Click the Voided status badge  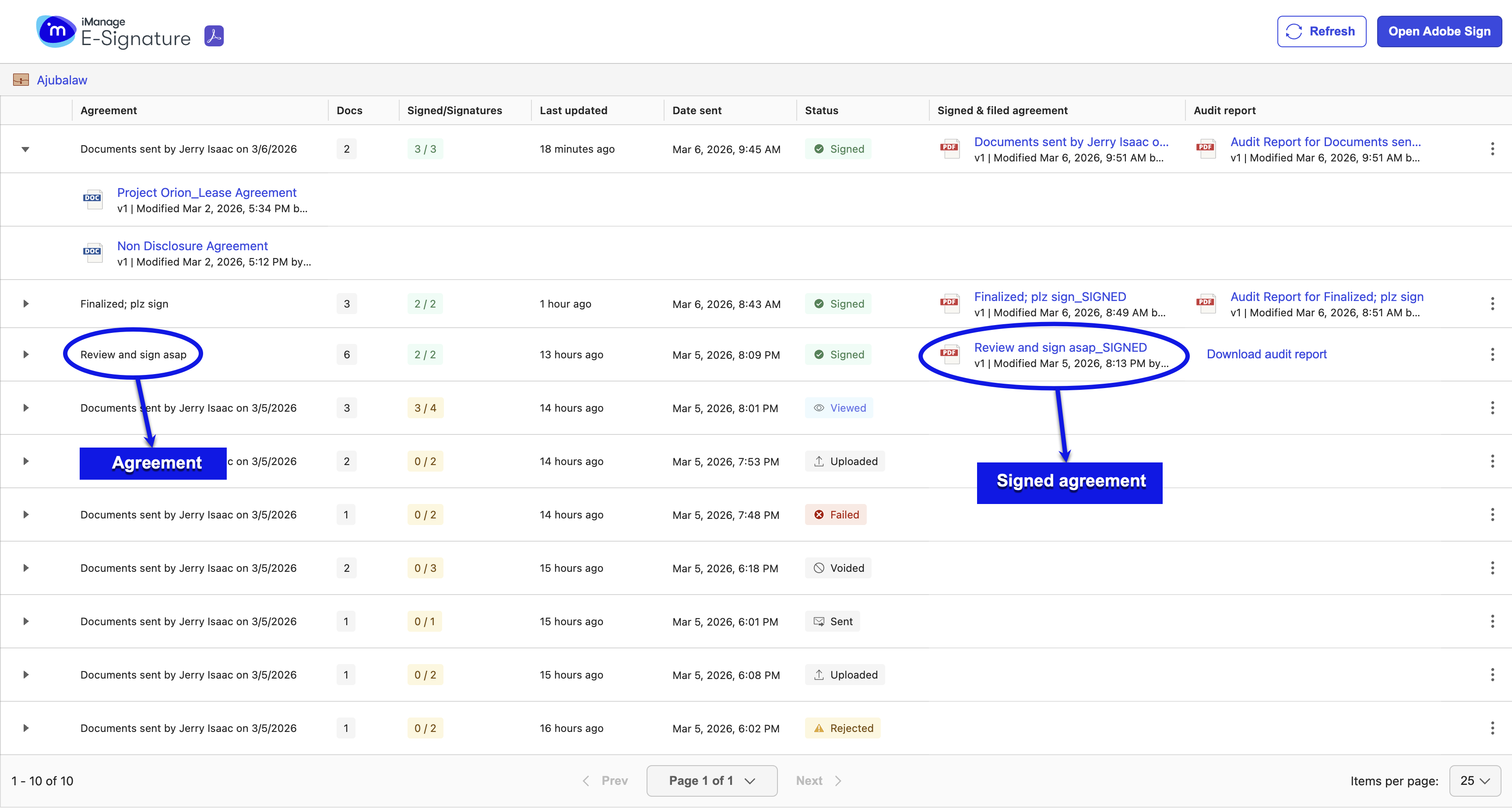pyautogui.click(x=838, y=568)
